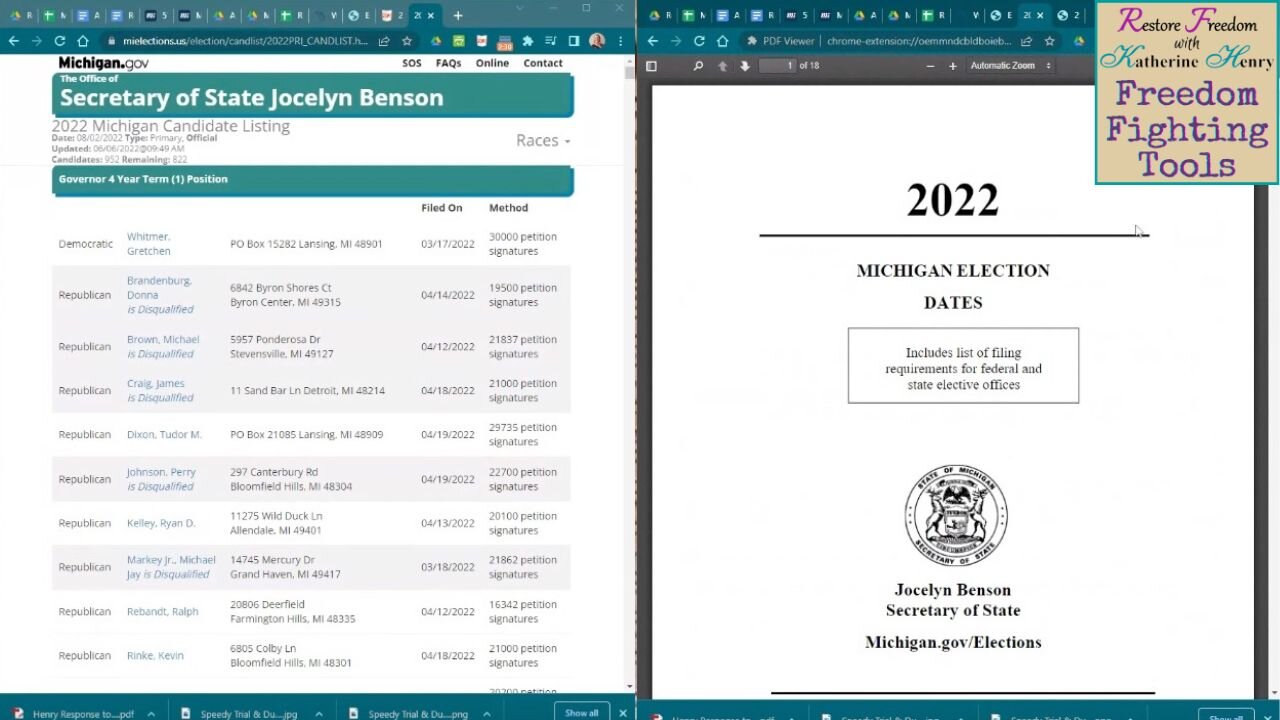The height and width of the screenshot is (720, 1280).
Task: Open home page in left browser
Action: pos(83,41)
